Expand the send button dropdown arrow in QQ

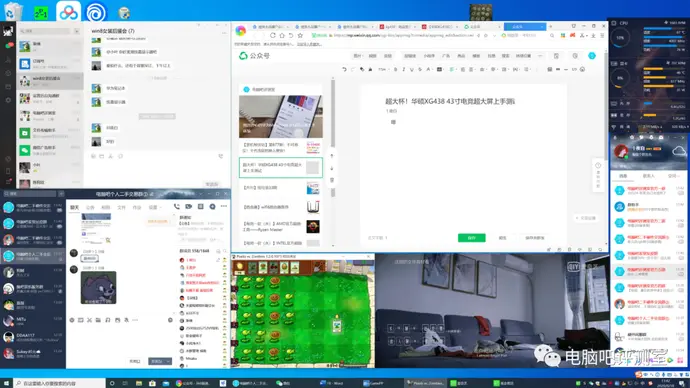168,361
